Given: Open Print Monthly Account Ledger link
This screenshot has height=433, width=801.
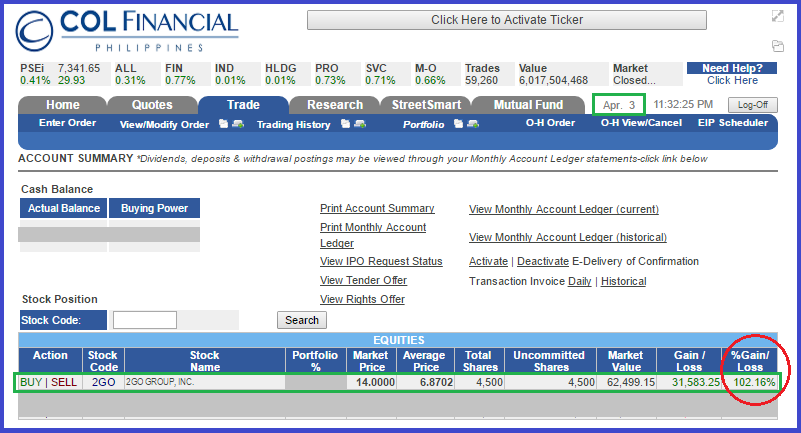Looking at the screenshot, I should coord(373,235).
